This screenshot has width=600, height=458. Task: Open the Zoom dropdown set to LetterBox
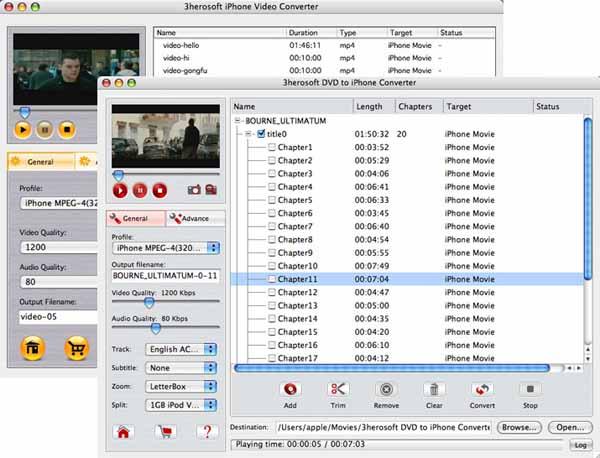coord(181,386)
